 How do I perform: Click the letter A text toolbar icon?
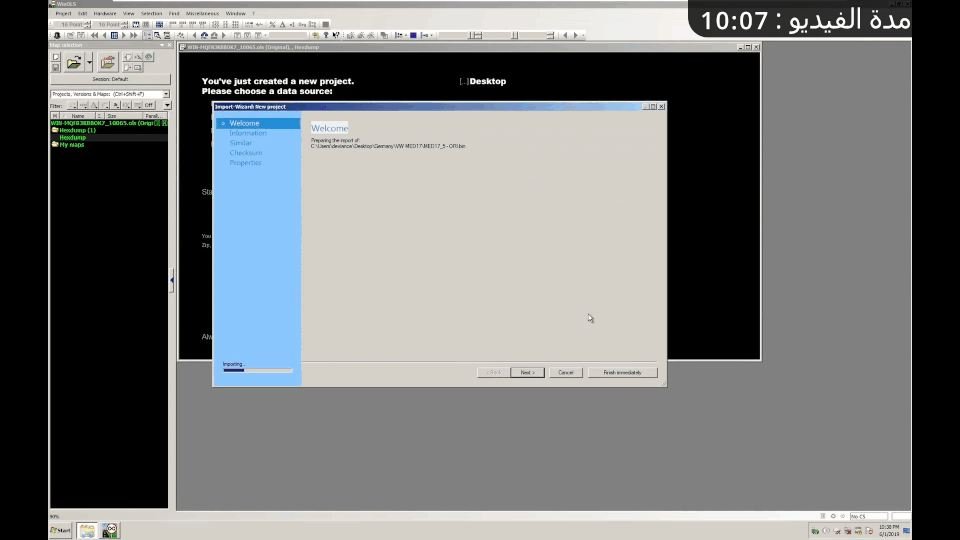(x=282, y=24)
